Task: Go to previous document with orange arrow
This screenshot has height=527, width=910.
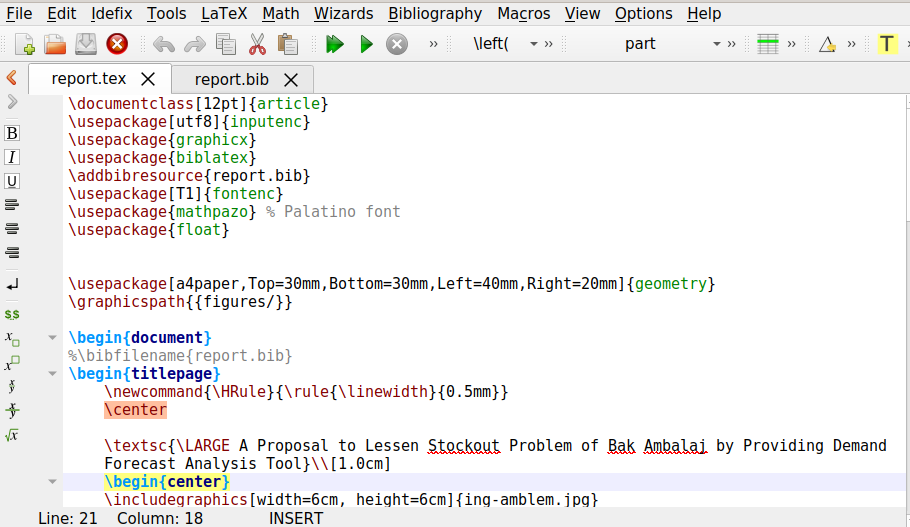Action: click(12, 78)
